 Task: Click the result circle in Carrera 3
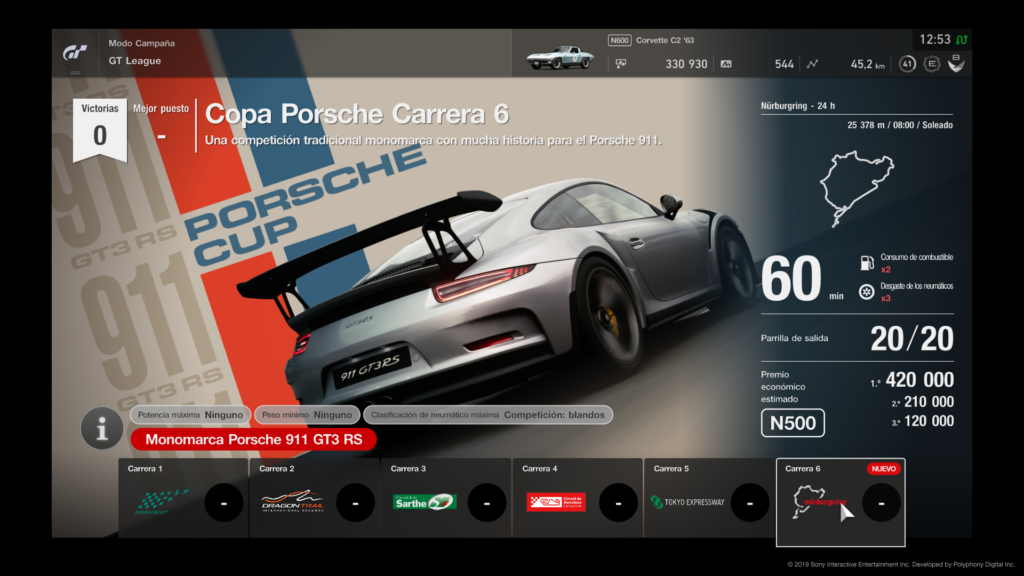[x=487, y=503]
